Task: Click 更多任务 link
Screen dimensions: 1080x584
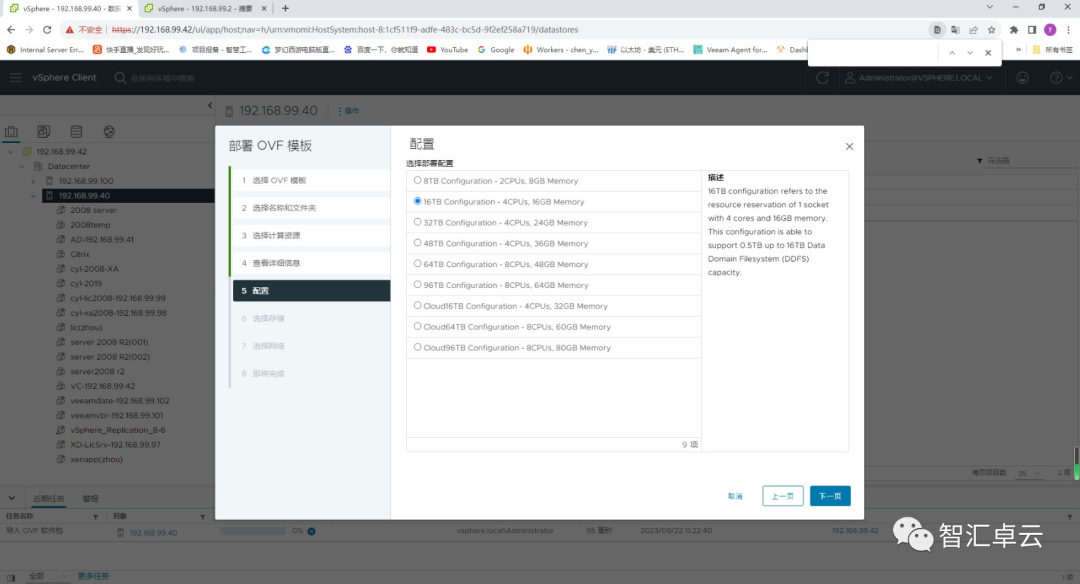Action: coord(93,576)
